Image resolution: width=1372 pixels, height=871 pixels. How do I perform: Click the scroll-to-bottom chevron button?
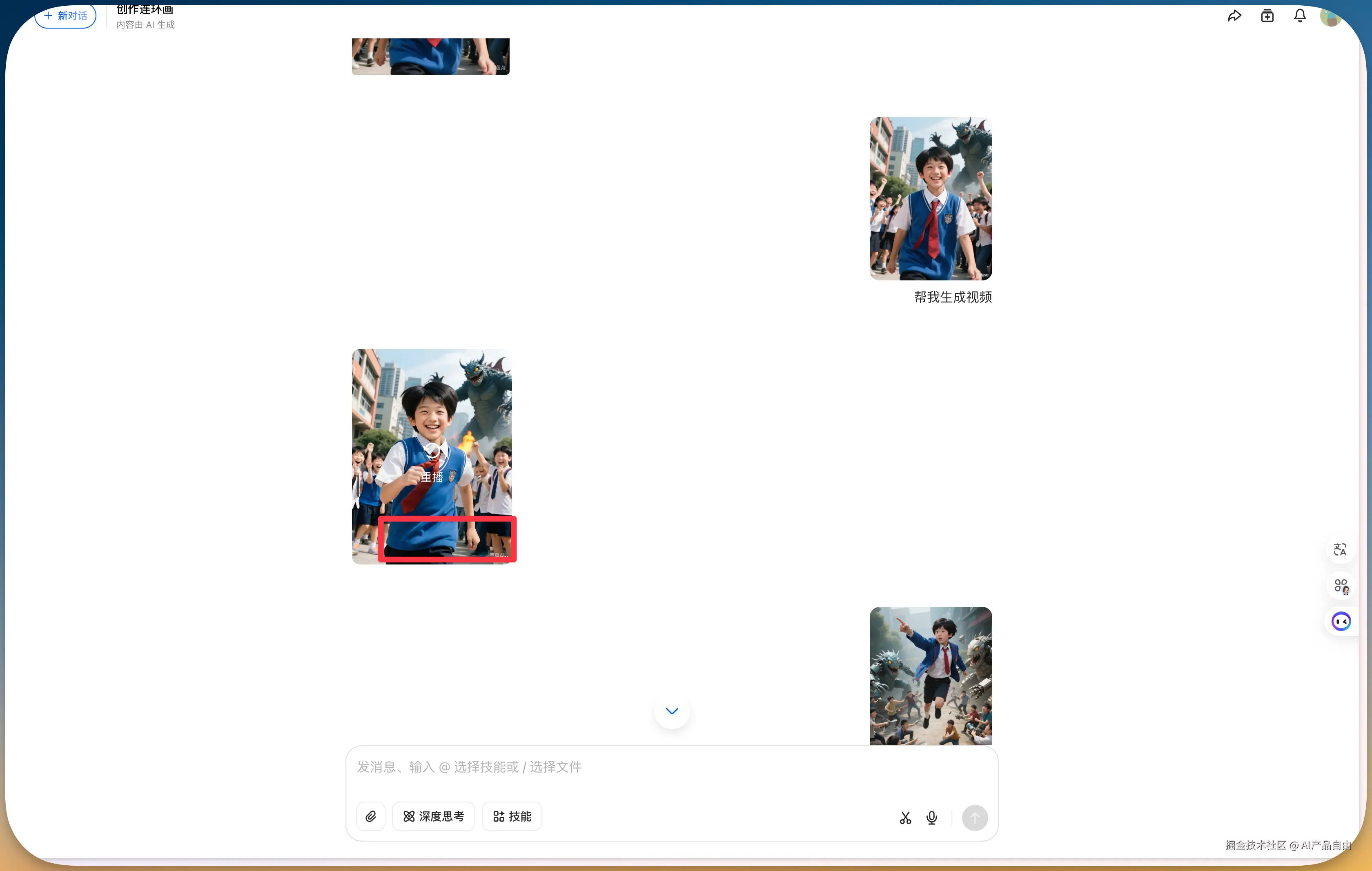pyautogui.click(x=672, y=711)
